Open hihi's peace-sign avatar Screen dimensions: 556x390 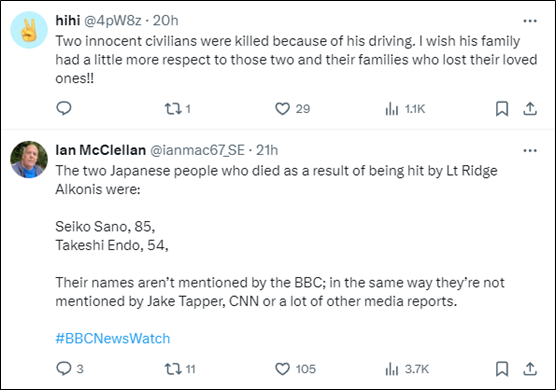(29, 30)
